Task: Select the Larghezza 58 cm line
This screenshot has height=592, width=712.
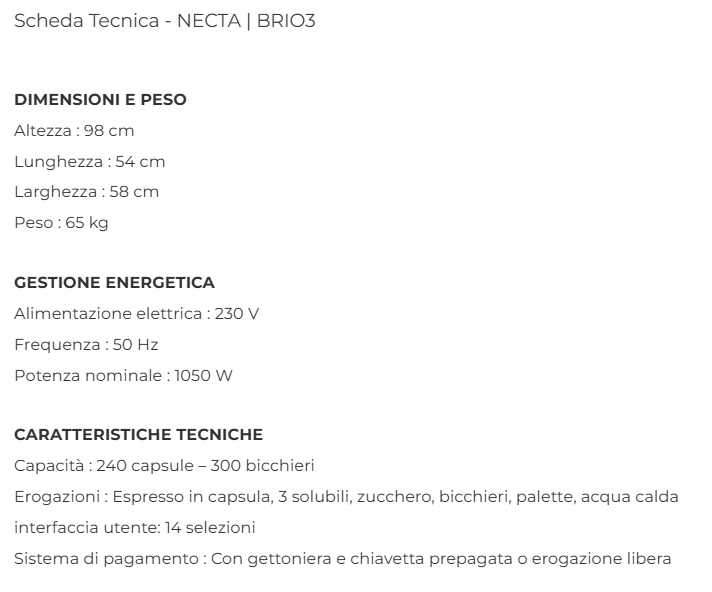Action: pyautogui.click(x=87, y=192)
